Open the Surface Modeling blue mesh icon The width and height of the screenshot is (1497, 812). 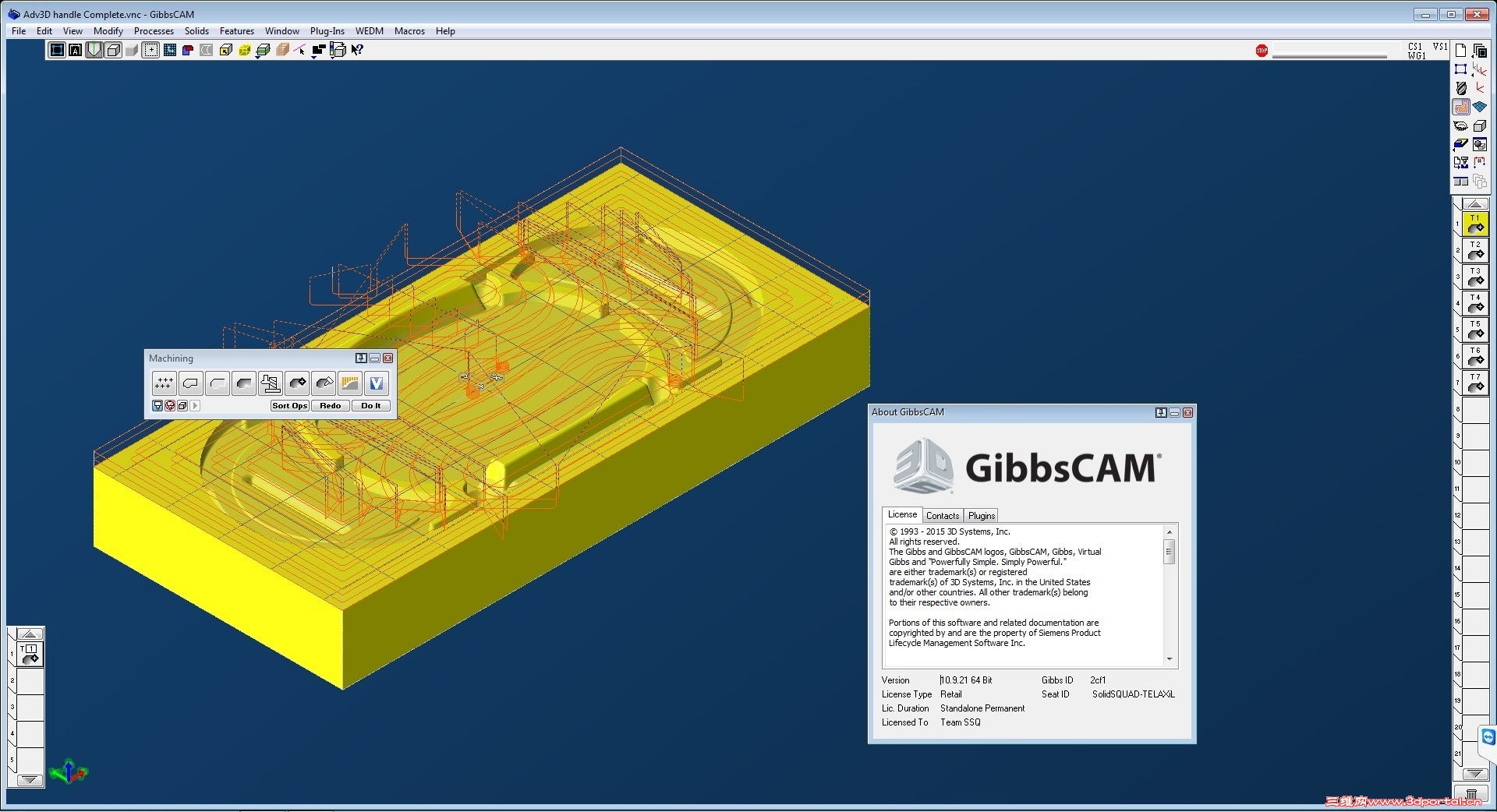1479,107
